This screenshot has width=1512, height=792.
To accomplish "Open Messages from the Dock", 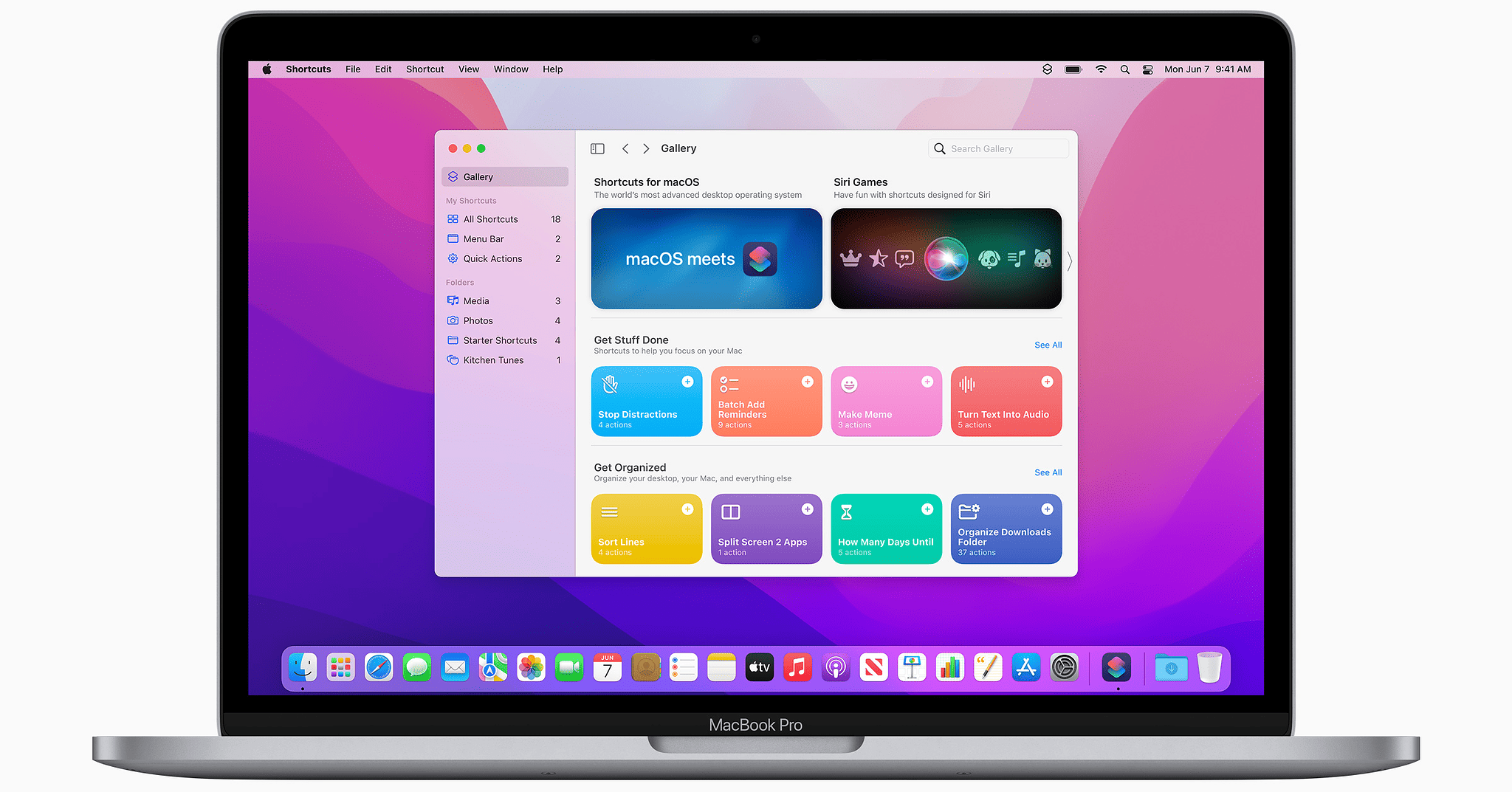I will (x=417, y=667).
